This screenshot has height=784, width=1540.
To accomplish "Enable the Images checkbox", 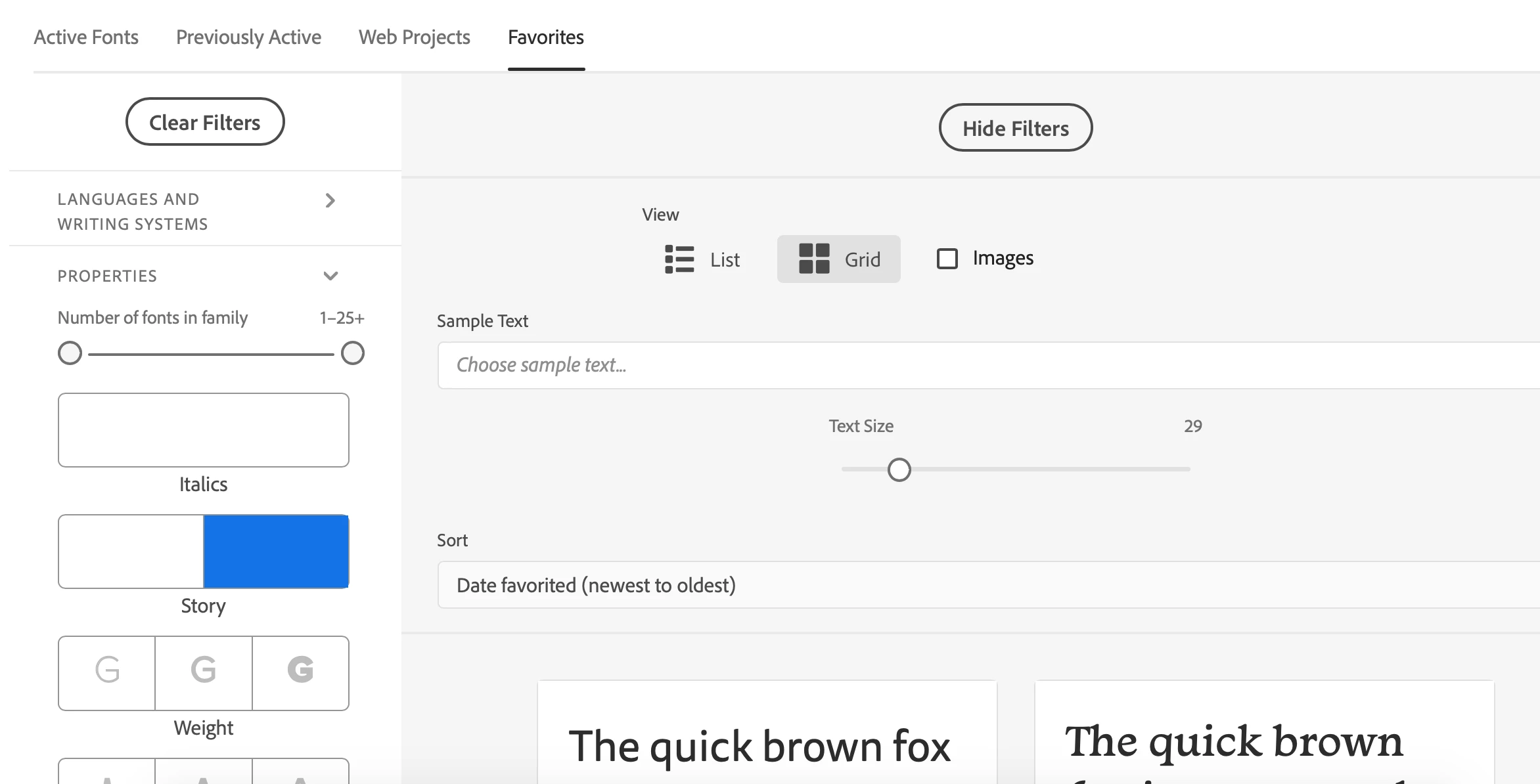I will pyautogui.click(x=947, y=259).
